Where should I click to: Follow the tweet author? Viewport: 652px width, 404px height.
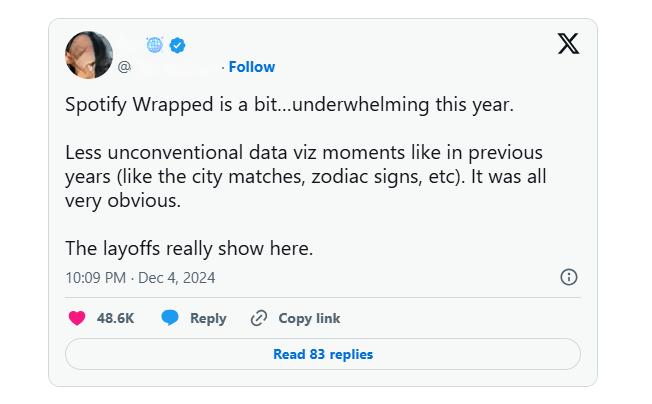[251, 67]
